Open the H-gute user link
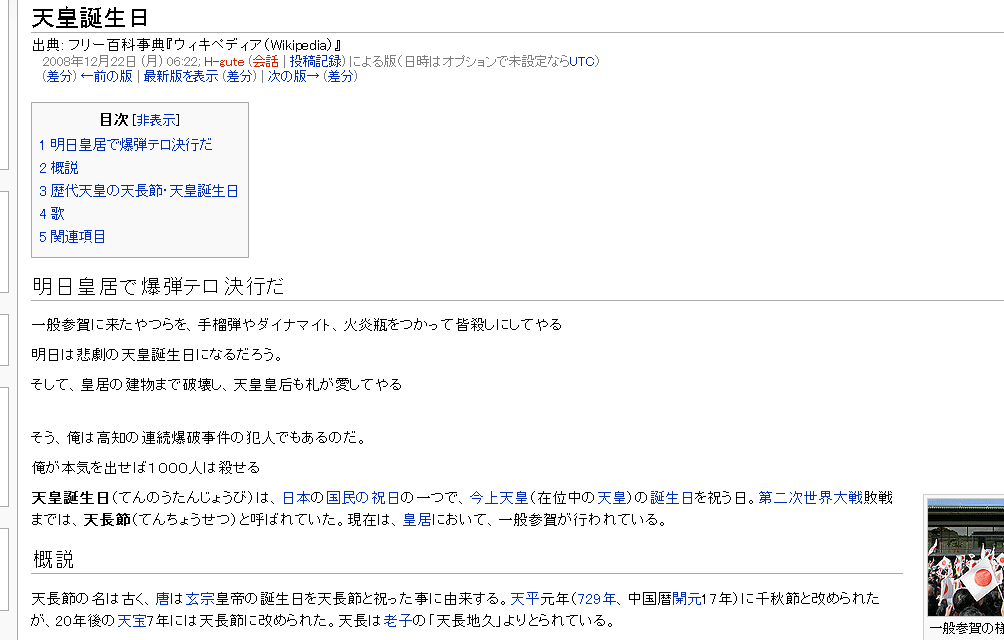 click(224, 61)
